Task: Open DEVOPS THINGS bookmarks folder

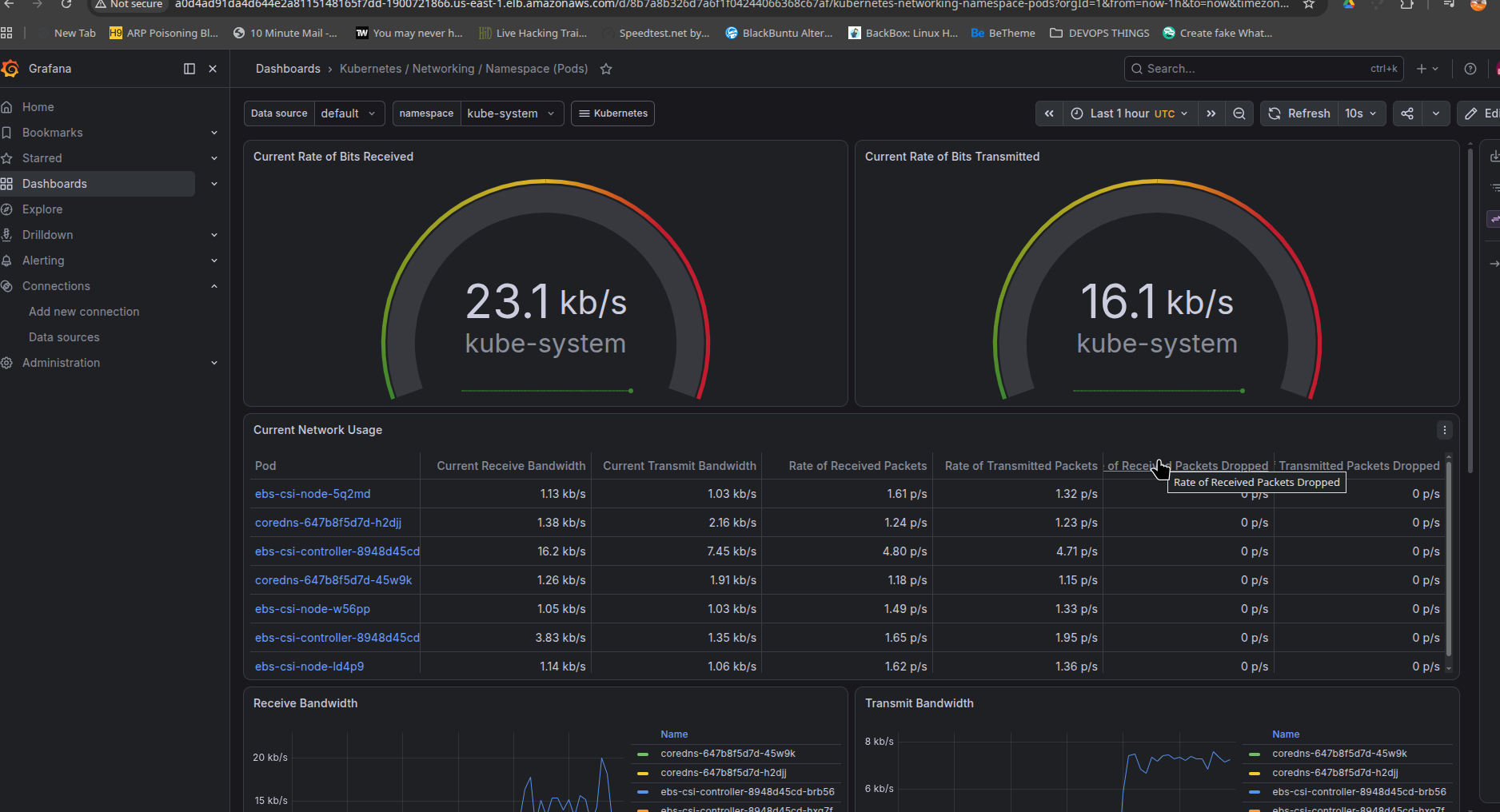Action: (x=1099, y=33)
